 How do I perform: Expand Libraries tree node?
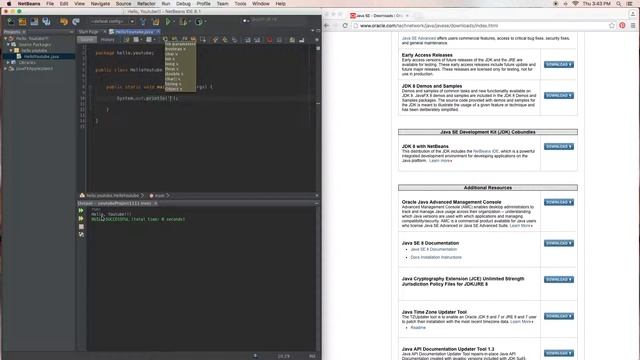point(8,62)
